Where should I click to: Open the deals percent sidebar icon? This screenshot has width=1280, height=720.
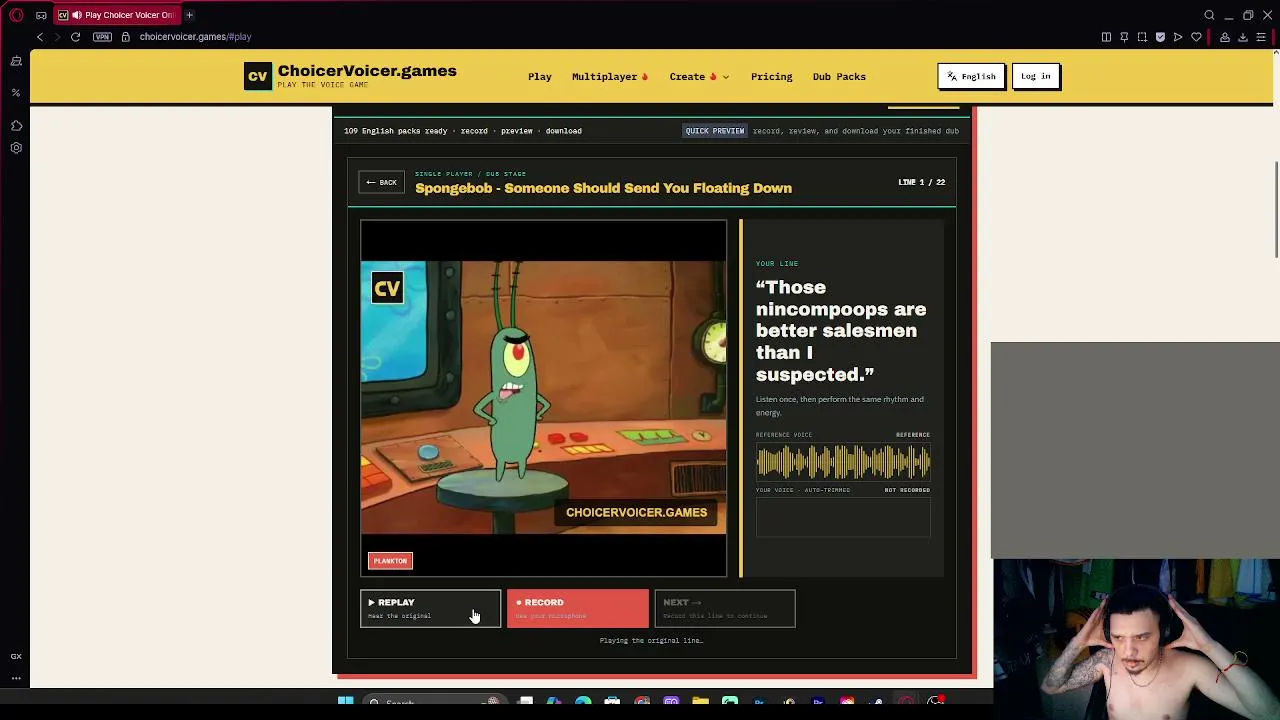pyautogui.click(x=16, y=92)
